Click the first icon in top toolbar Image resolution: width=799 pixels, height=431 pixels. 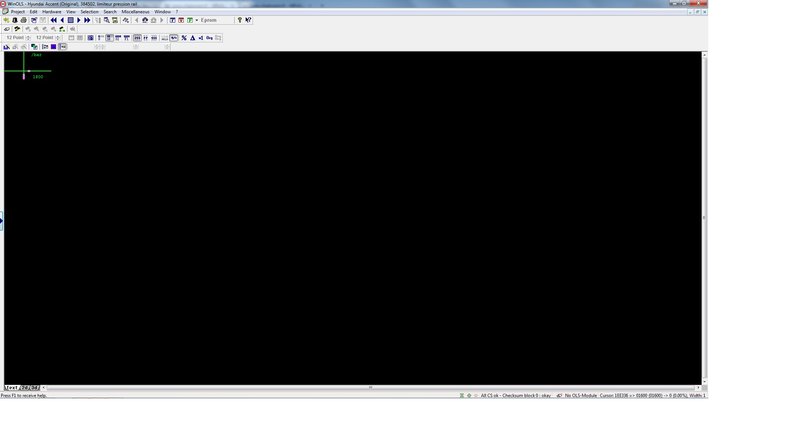[x=6, y=20]
